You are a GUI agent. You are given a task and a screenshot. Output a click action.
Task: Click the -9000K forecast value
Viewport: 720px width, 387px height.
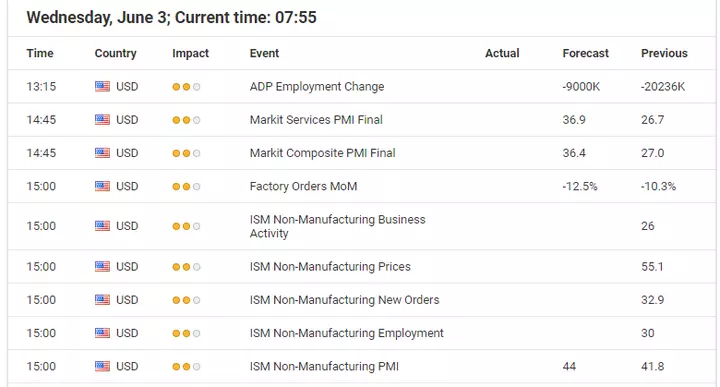[x=581, y=86]
